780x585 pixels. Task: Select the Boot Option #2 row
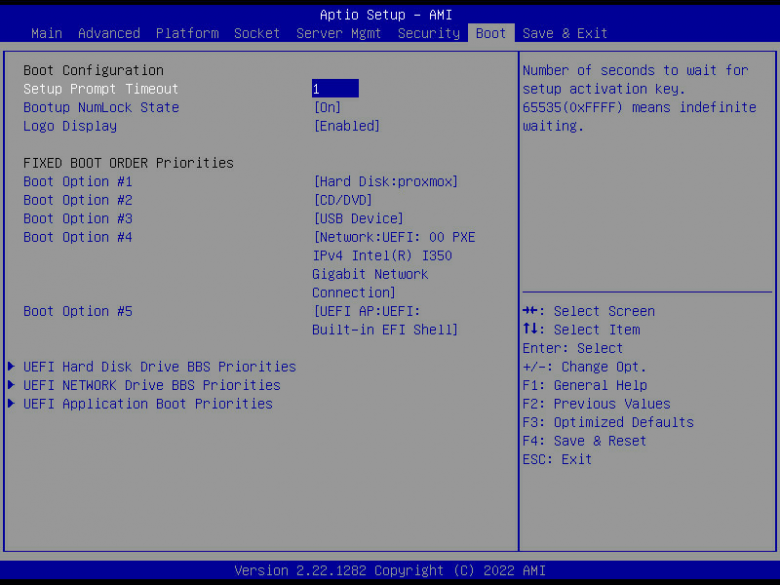click(x=78, y=200)
